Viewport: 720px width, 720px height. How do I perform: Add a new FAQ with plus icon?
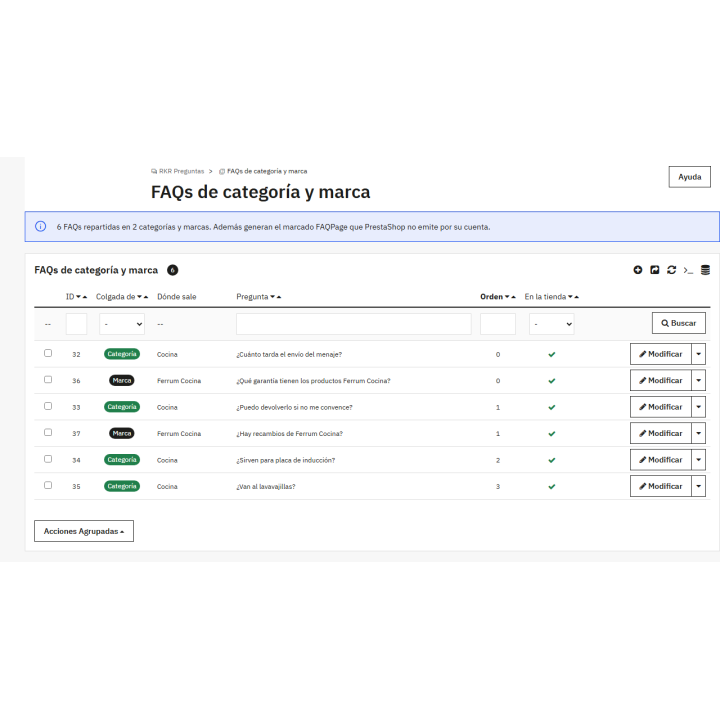[637, 270]
